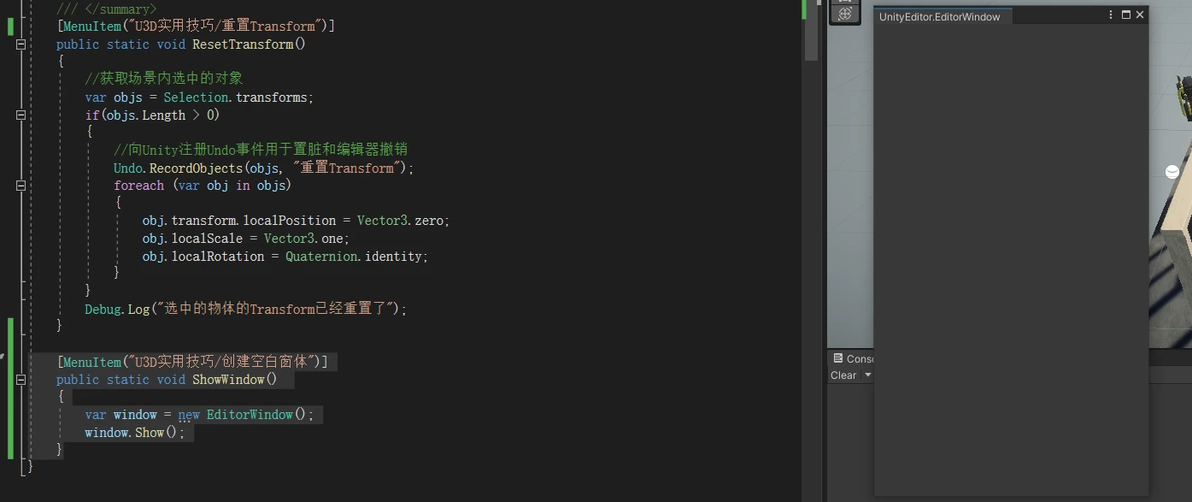Select the UnityEditor.EditorWindow tab

tap(940, 17)
